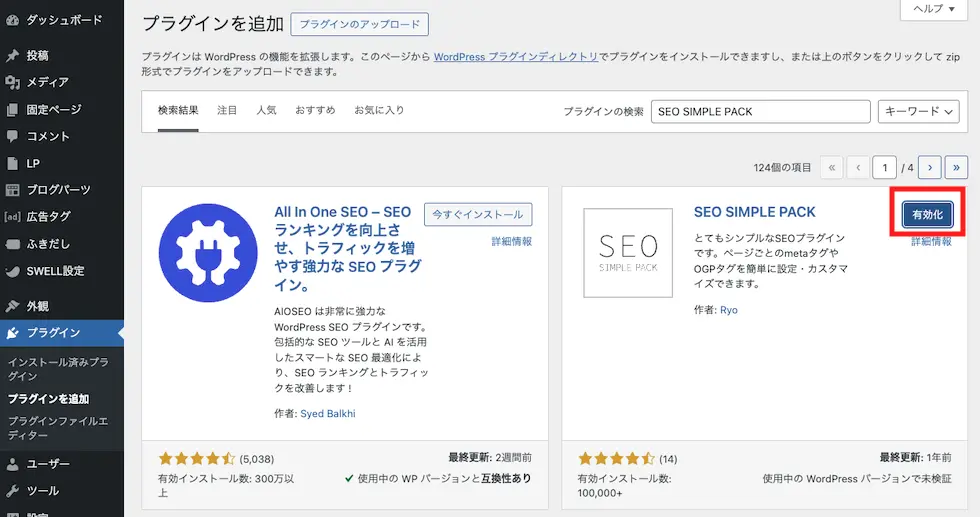Click the pages icon beside 固定ページ
This screenshot has width=980, height=517.
(12, 109)
